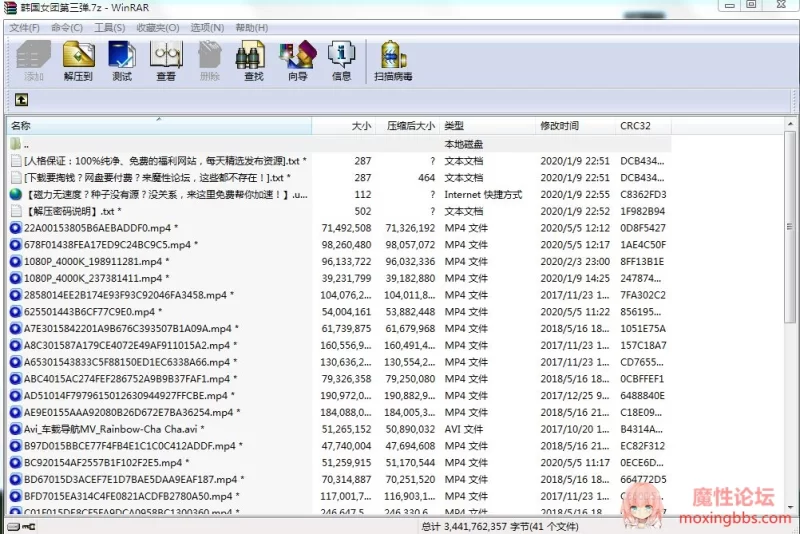Click the WinRAR title bar app icon
800x534 pixels.
pyautogui.click(x=10, y=8)
